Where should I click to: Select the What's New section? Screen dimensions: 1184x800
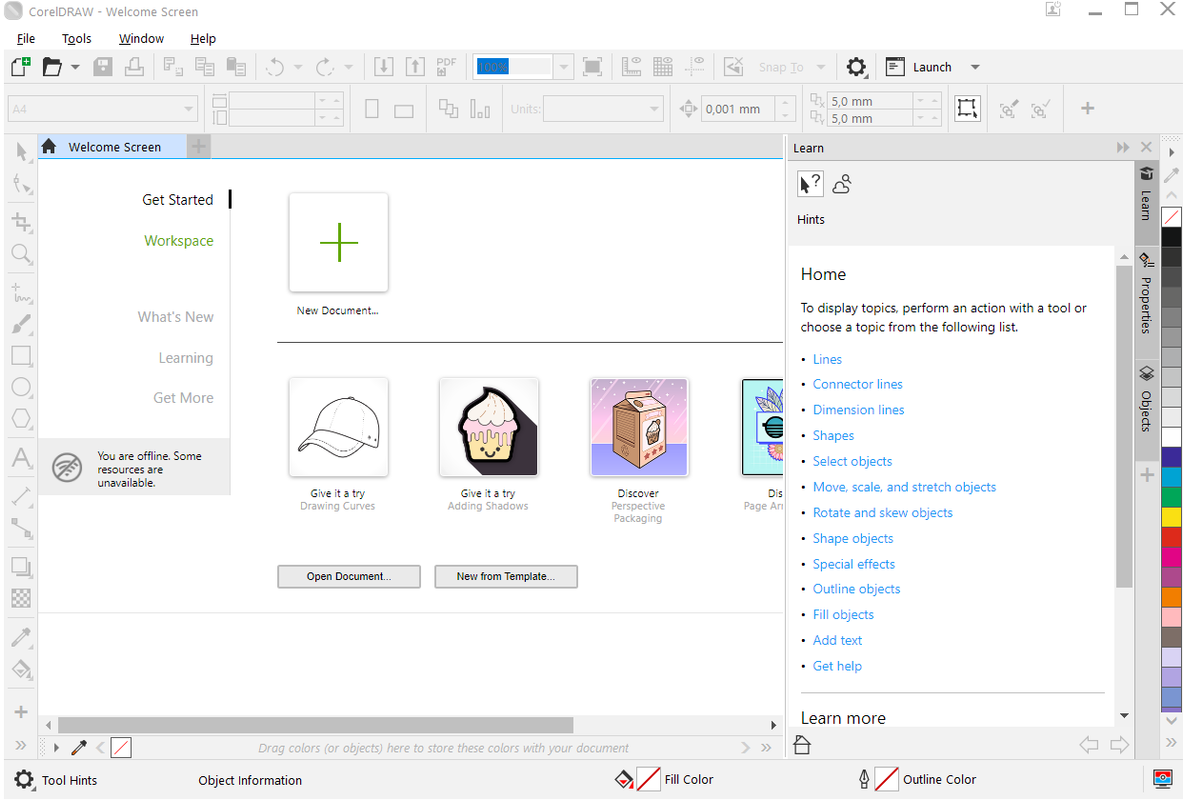175,317
